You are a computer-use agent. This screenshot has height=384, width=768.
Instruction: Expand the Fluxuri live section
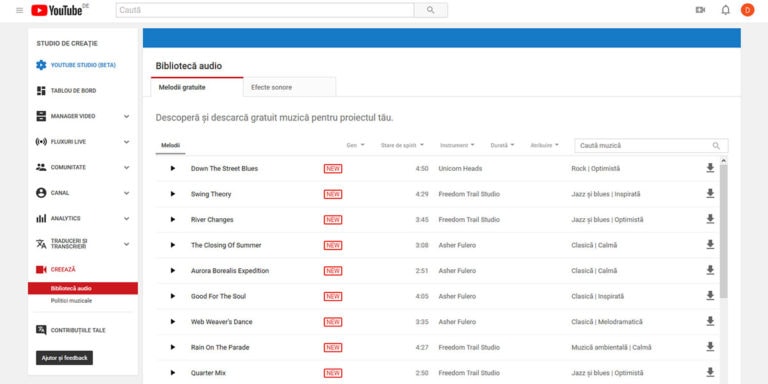[126, 142]
